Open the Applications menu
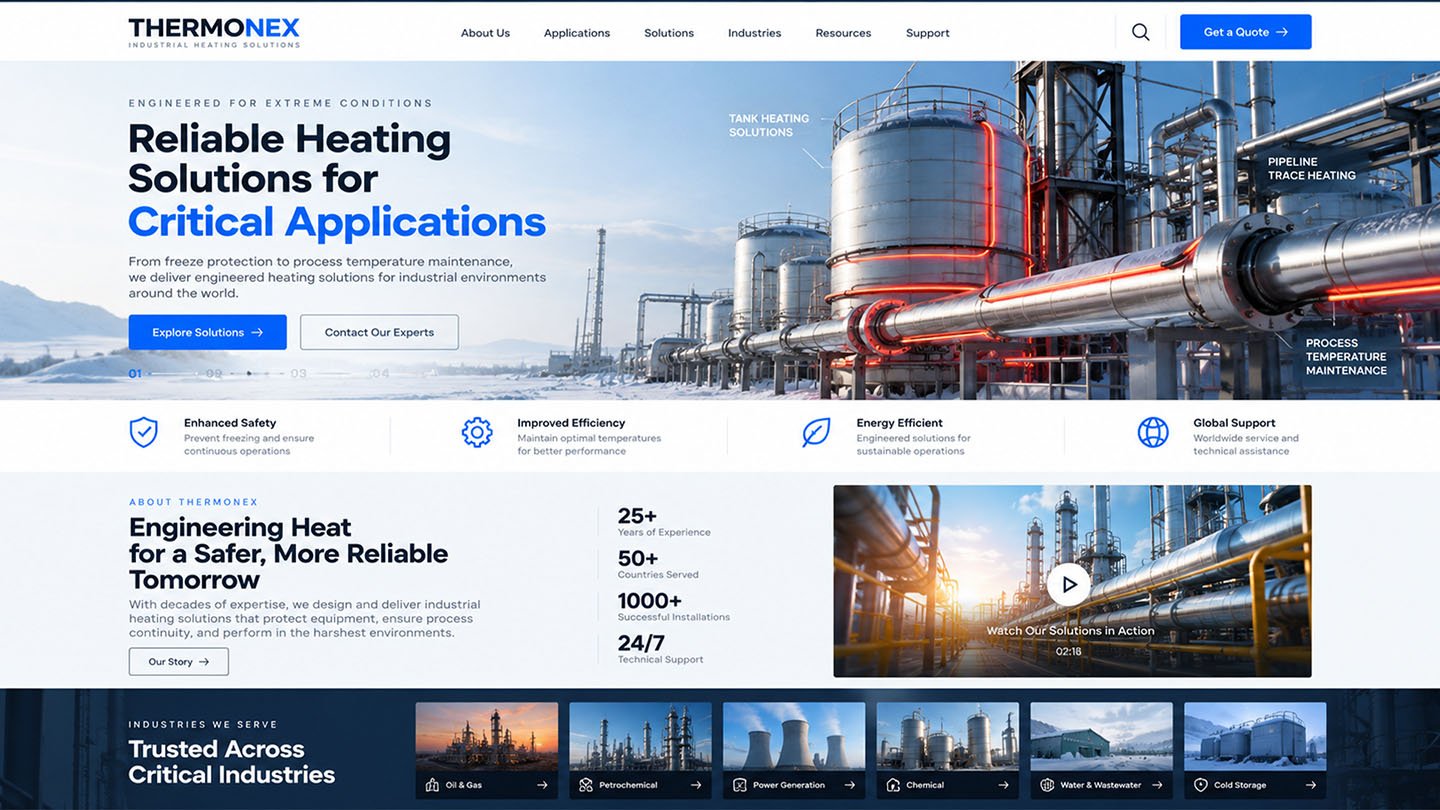Image resolution: width=1440 pixels, height=810 pixels. (577, 33)
